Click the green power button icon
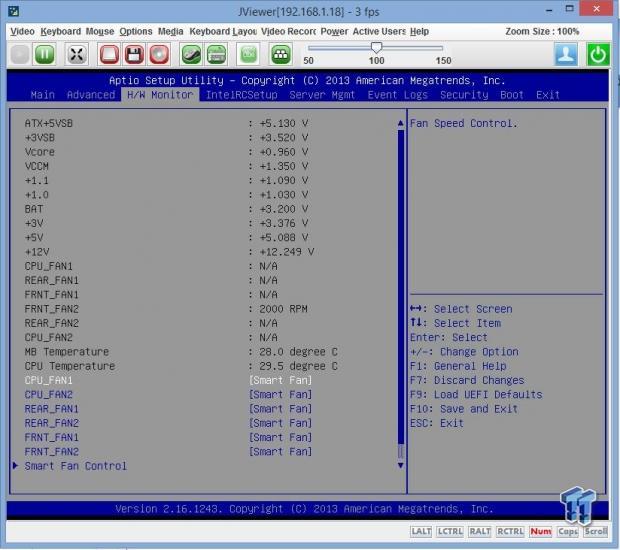 pos(597,54)
